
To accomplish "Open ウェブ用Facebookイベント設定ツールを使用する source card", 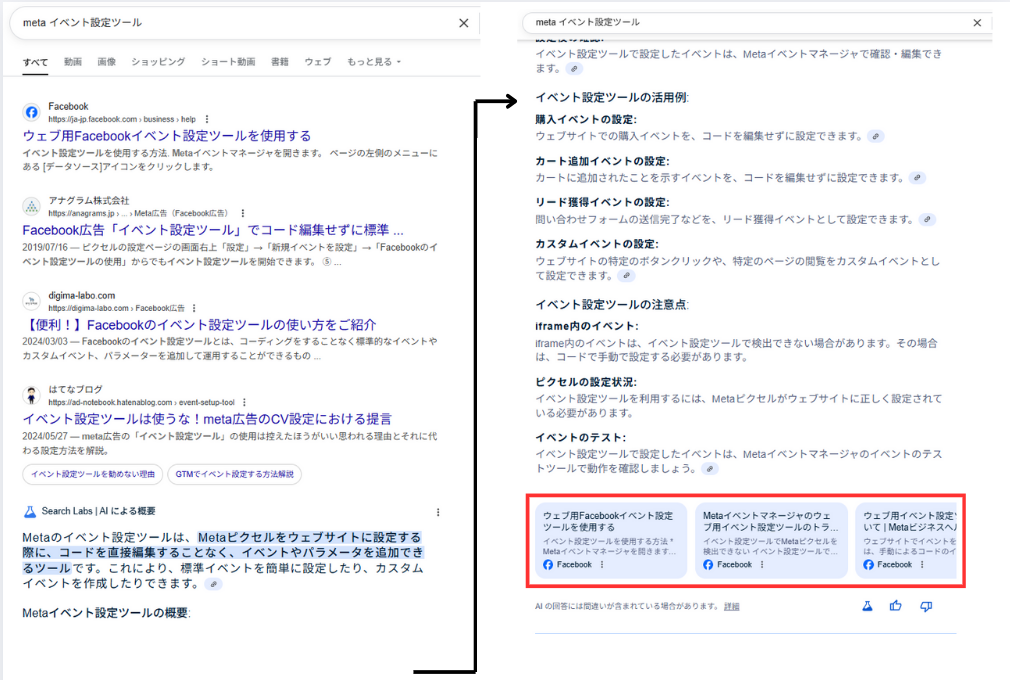I will tap(611, 540).
